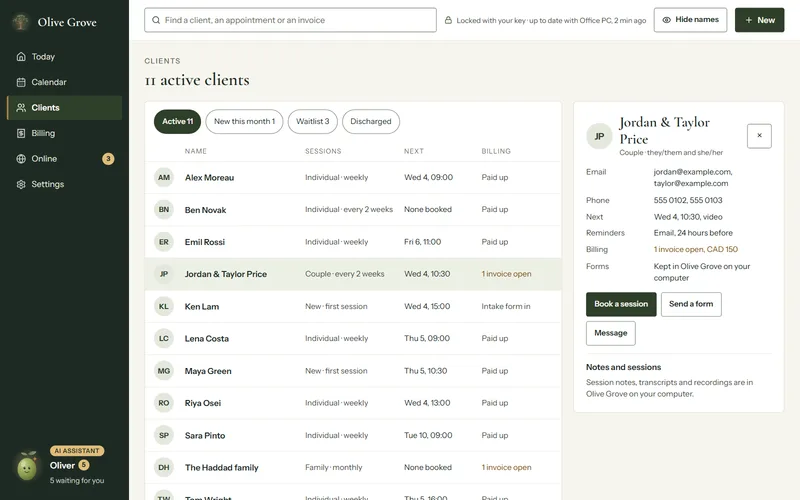Image resolution: width=800 pixels, height=500 pixels.
Task: Open client Lena Costa
Action: 353,338
